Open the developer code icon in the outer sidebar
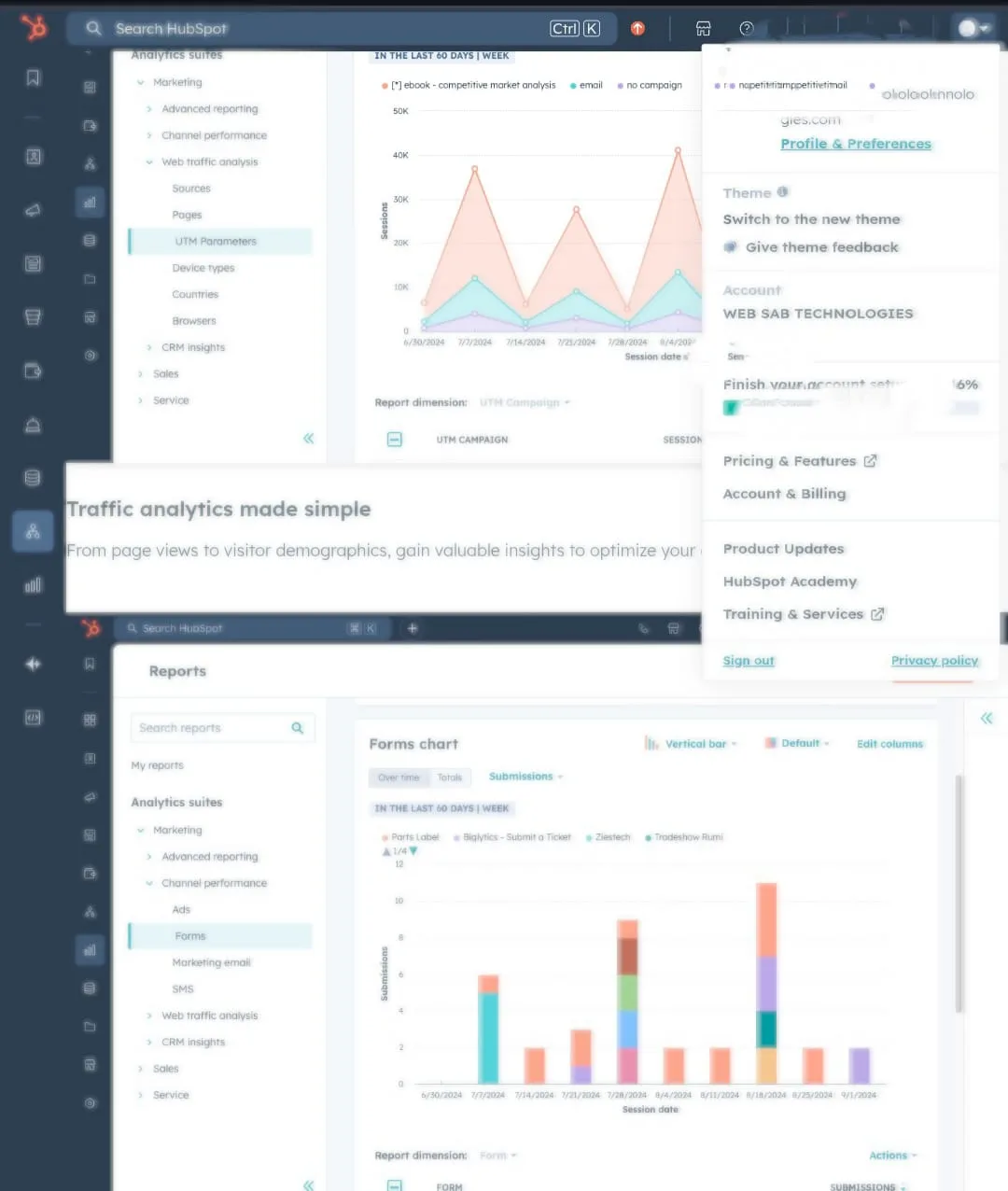Screen dimensions: 1008x1191 [x=34, y=718]
